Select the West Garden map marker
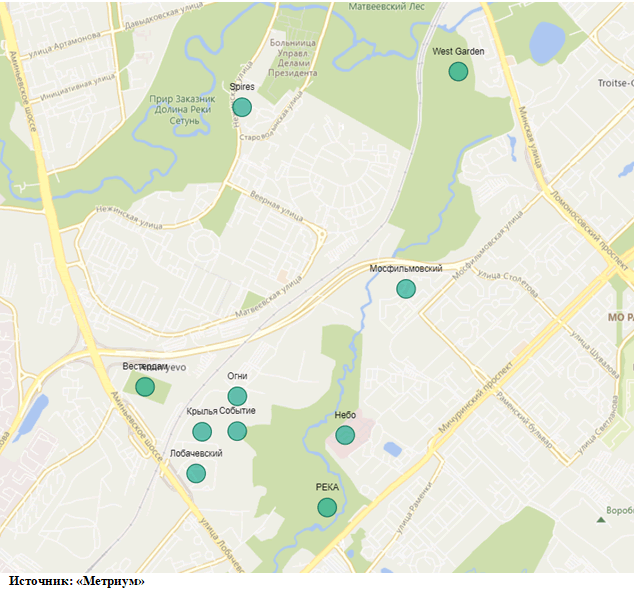This screenshot has width=642, height=593. coord(458,72)
